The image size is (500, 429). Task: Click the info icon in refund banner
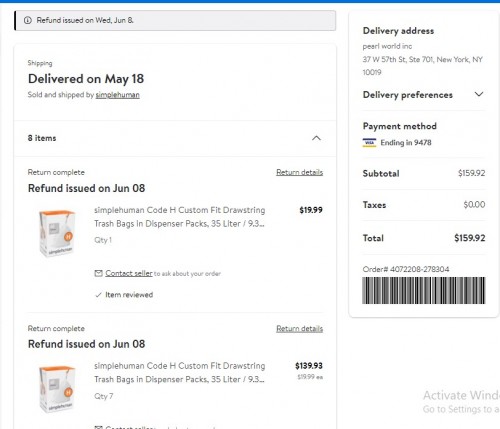coord(28,20)
